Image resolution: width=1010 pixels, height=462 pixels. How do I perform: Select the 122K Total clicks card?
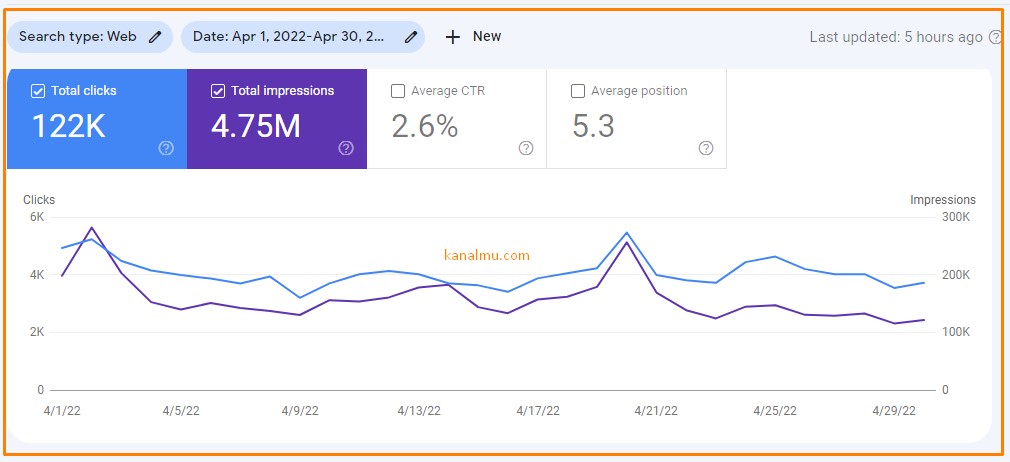(x=97, y=119)
